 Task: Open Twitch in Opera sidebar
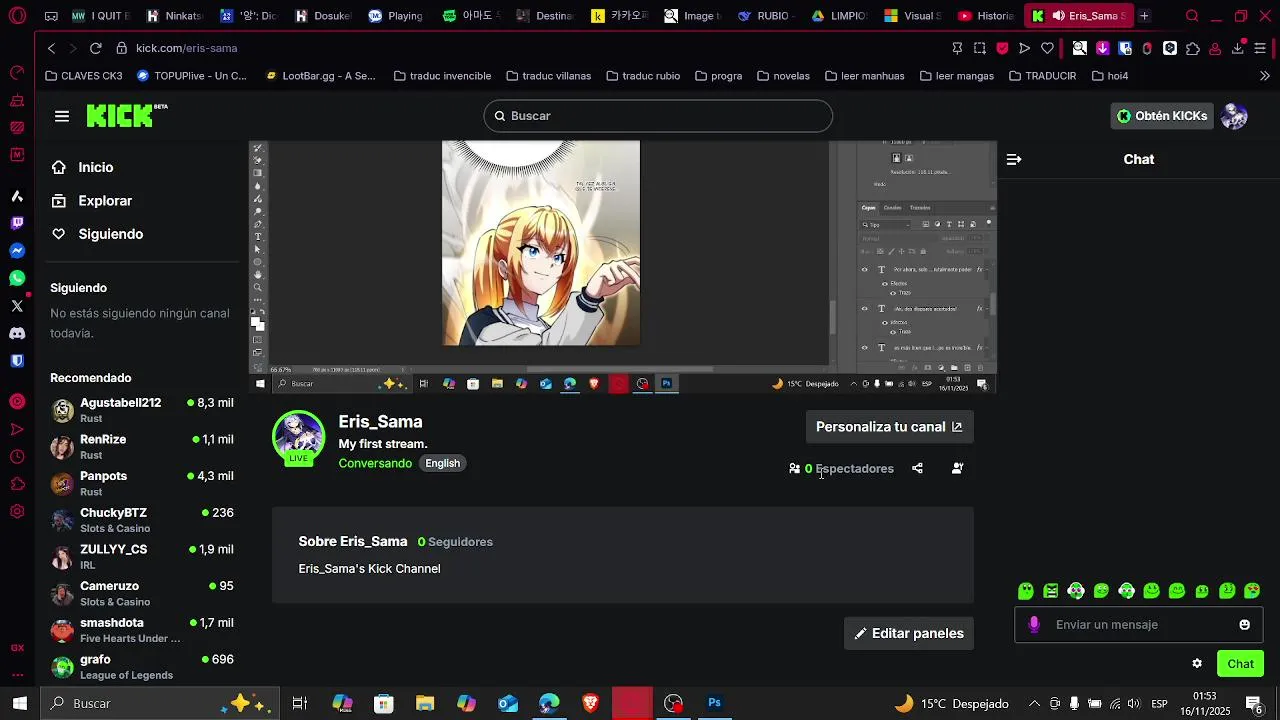pos(17,223)
